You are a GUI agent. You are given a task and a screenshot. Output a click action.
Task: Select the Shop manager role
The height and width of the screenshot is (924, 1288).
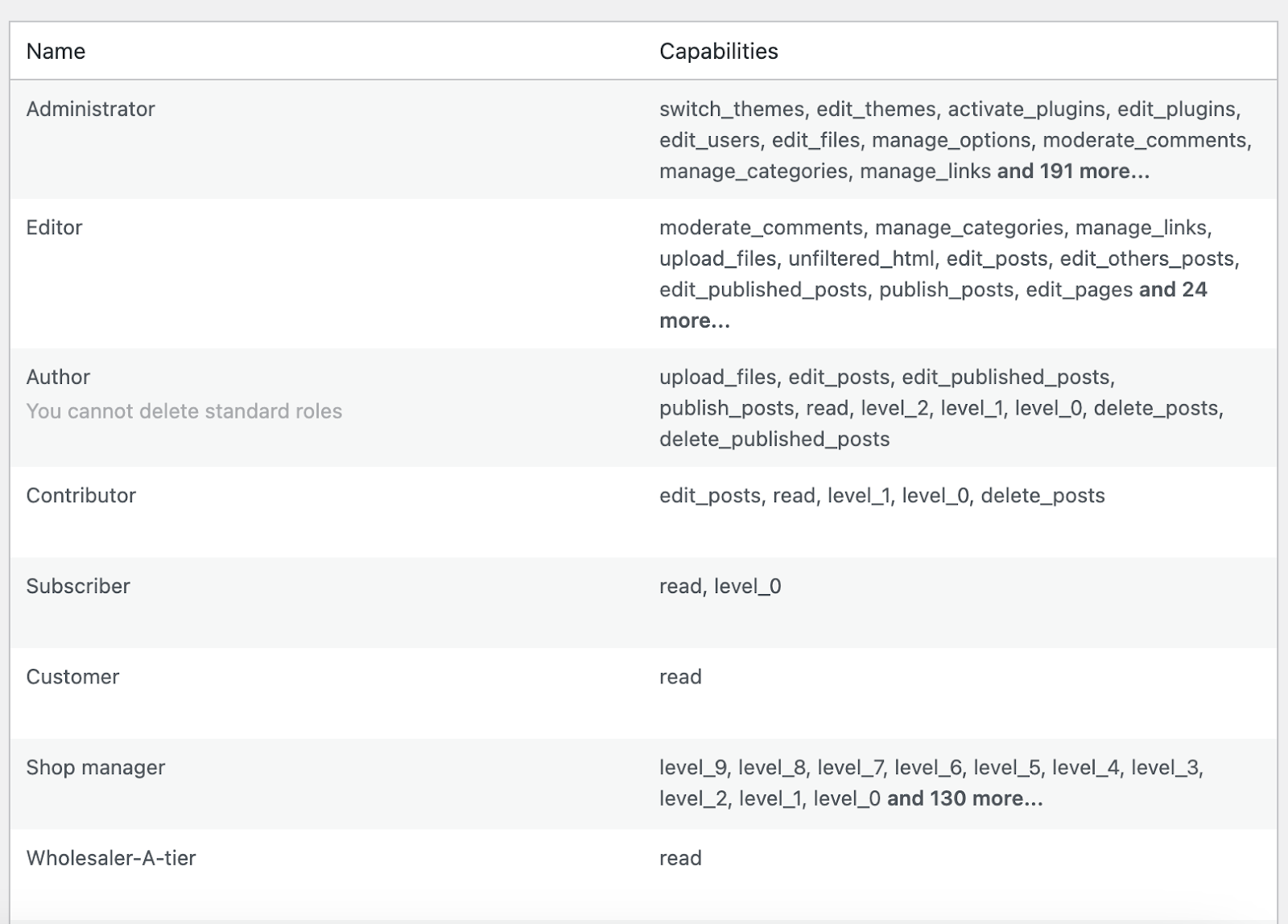(x=95, y=768)
